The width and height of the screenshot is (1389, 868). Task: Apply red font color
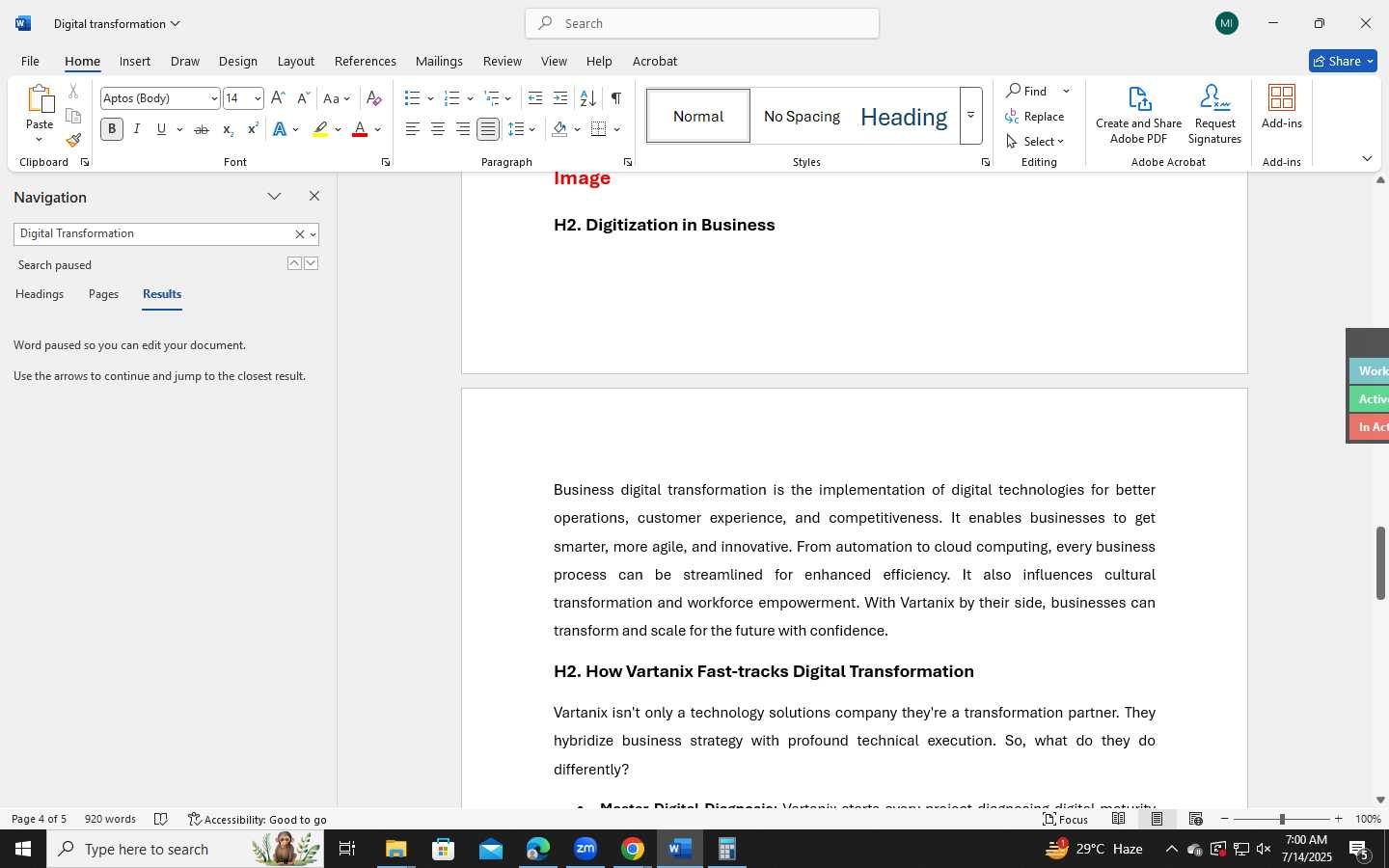coord(360,129)
